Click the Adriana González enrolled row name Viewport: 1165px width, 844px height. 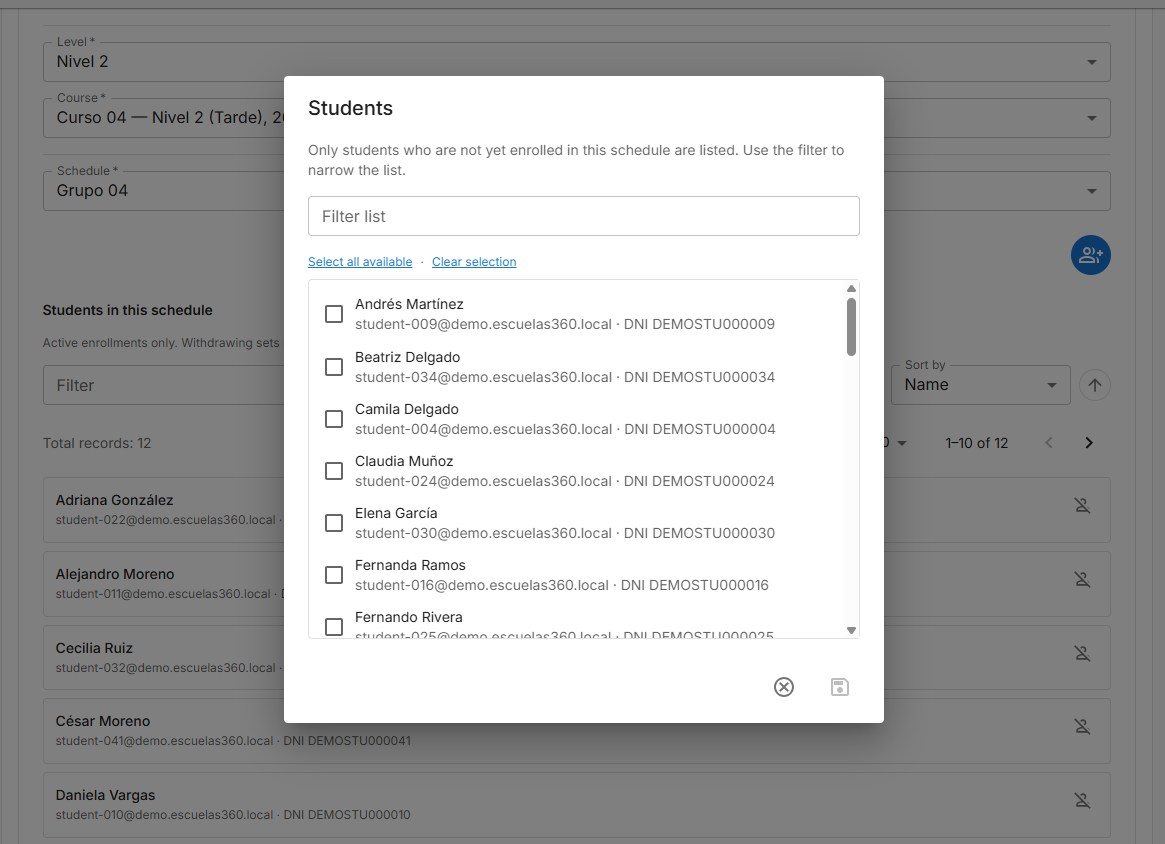coord(114,500)
